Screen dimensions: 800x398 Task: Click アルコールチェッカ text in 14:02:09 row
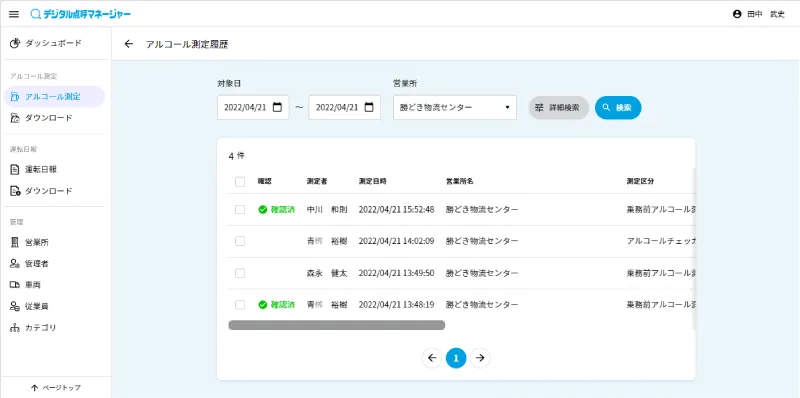point(661,241)
